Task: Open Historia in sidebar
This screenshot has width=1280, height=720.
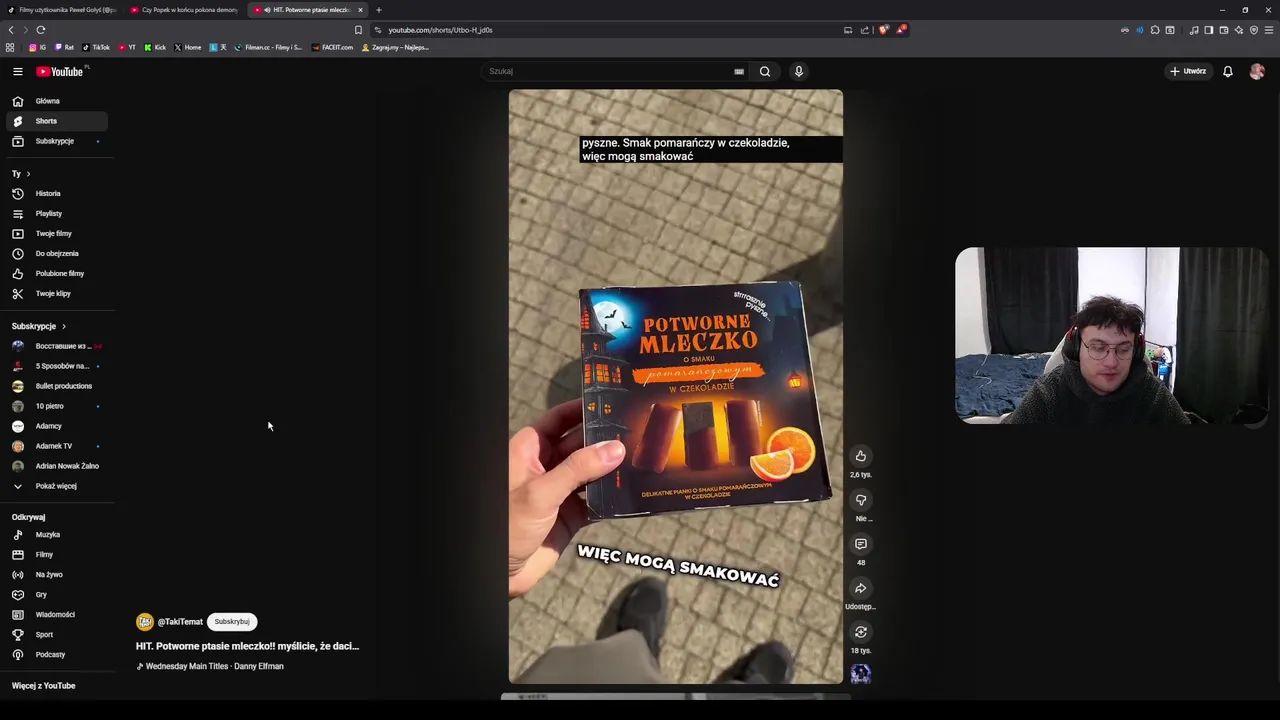Action: pyautogui.click(x=57, y=193)
